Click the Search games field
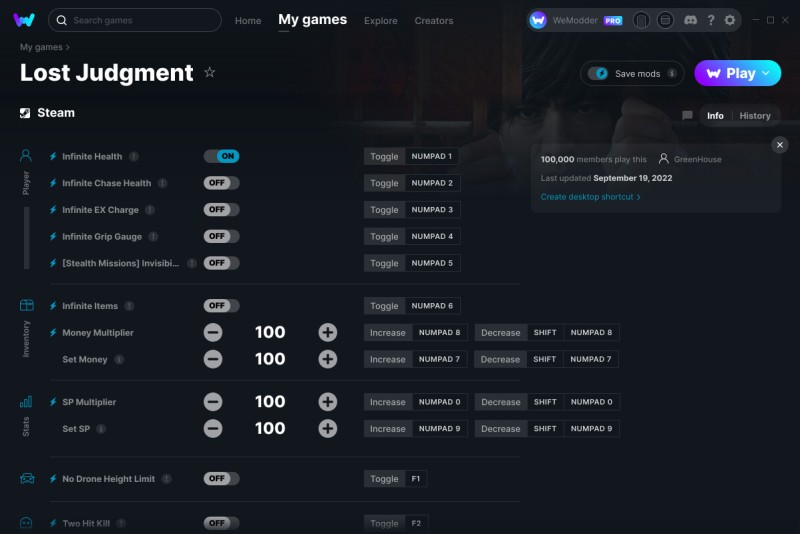 click(x=135, y=20)
